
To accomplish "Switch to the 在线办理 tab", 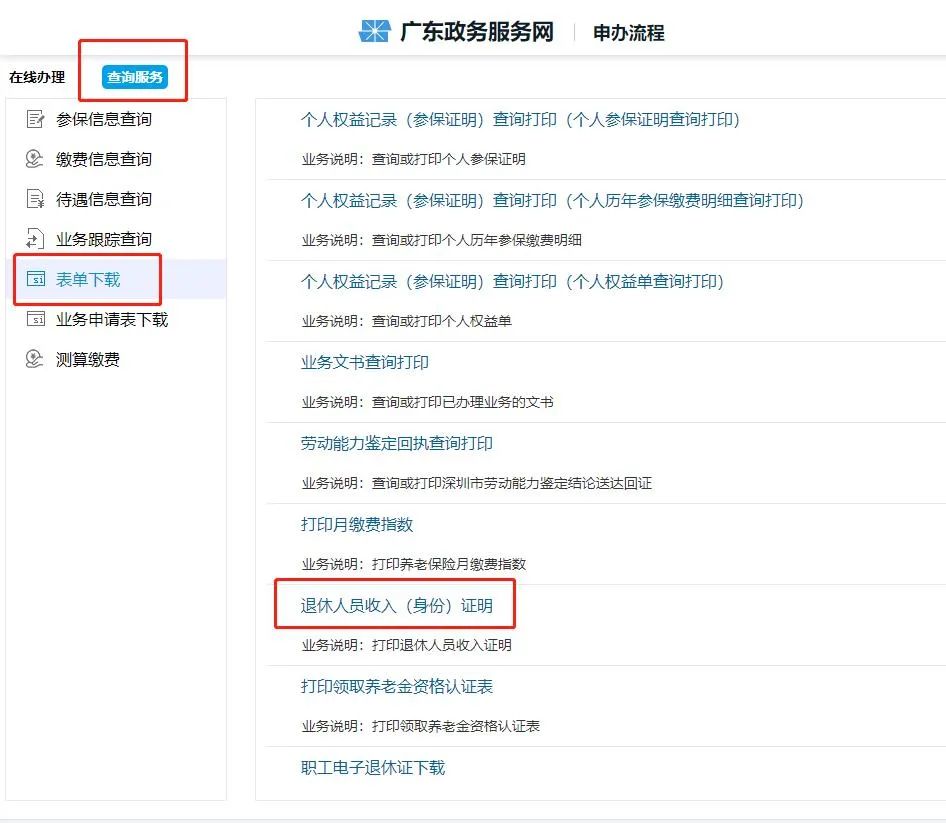I will [x=37, y=75].
